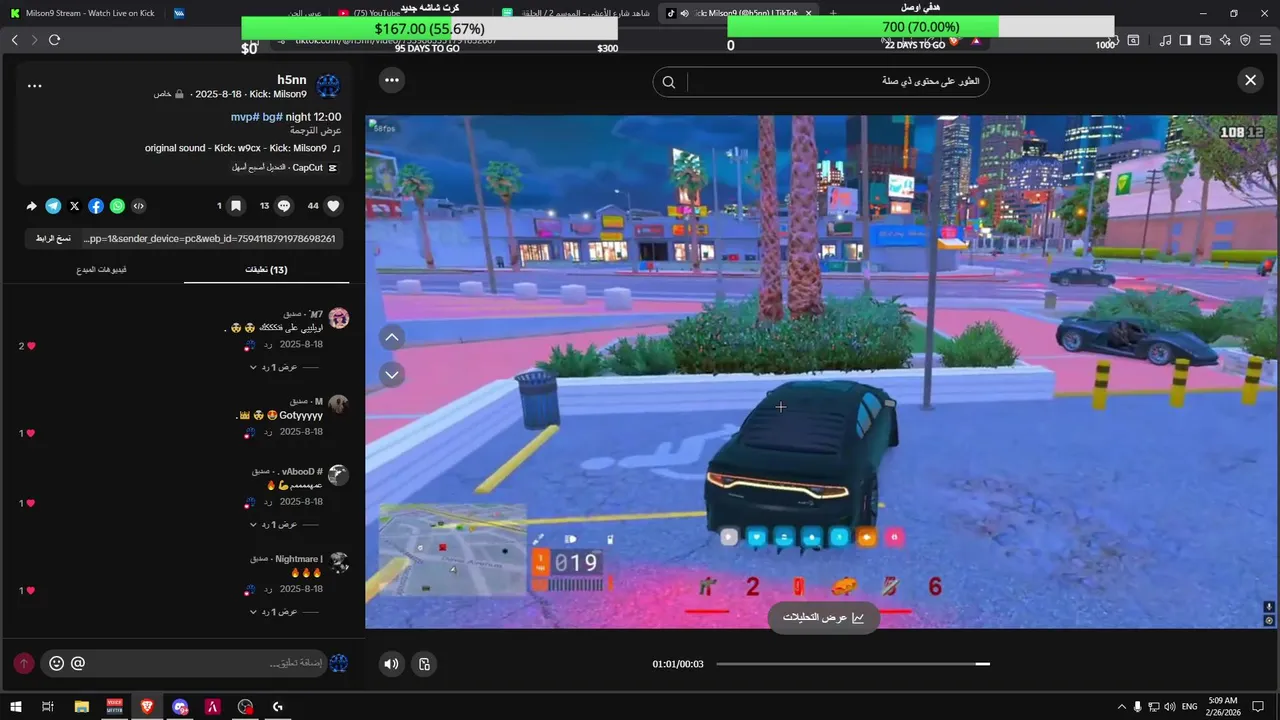Open the music playlist toolbar icon
This screenshot has height=720, width=1280.
(1165, 40)
